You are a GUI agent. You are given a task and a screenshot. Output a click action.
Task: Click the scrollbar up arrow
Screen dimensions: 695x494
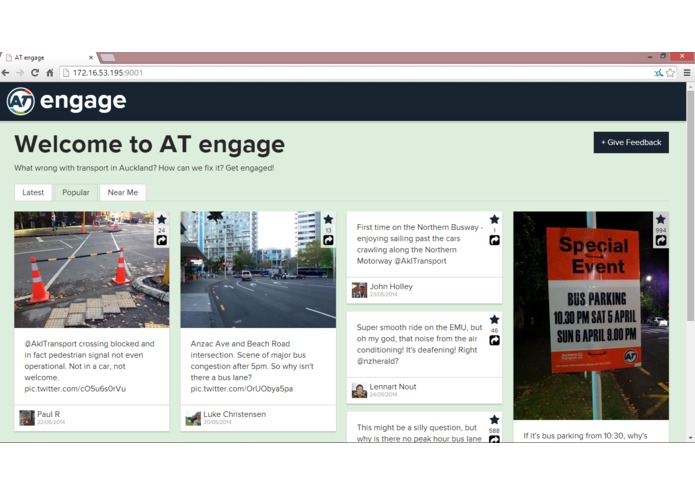pos(690,86)
